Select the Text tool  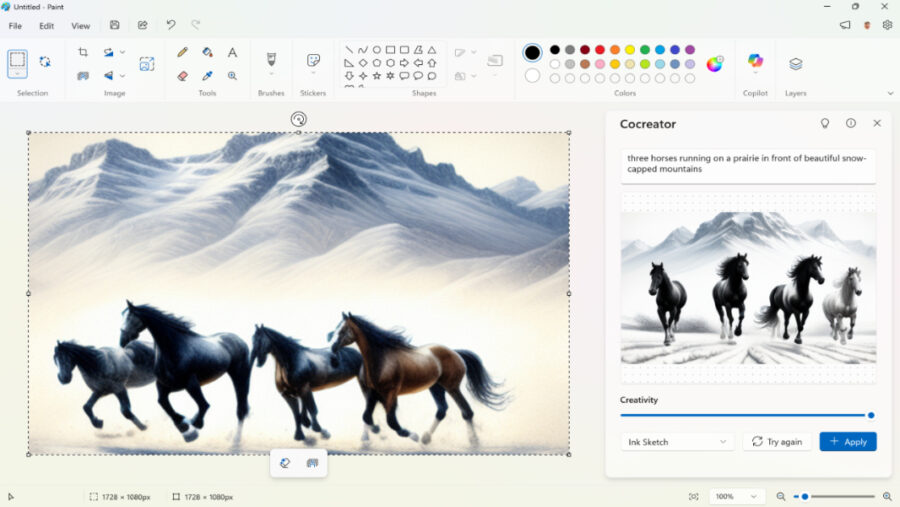pos(232,52)
